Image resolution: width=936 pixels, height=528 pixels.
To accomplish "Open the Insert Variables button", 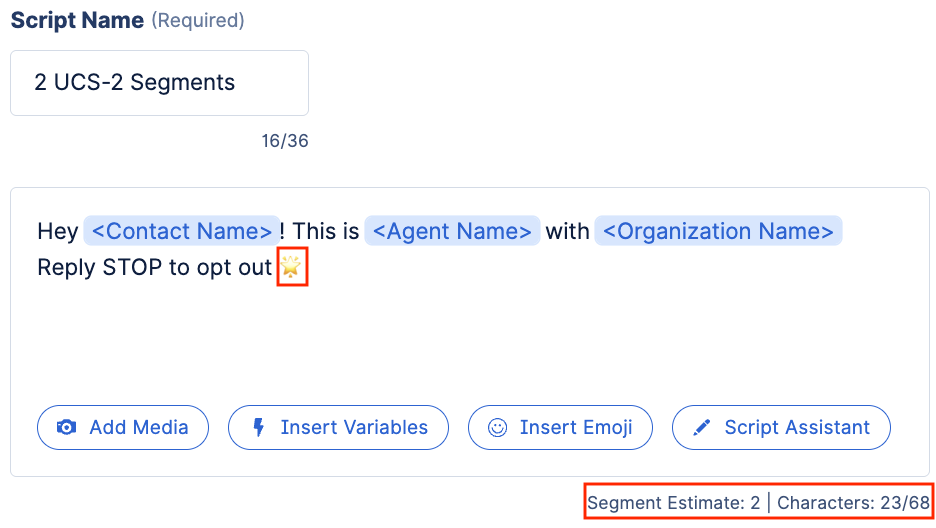I will (x=338, y=427).
